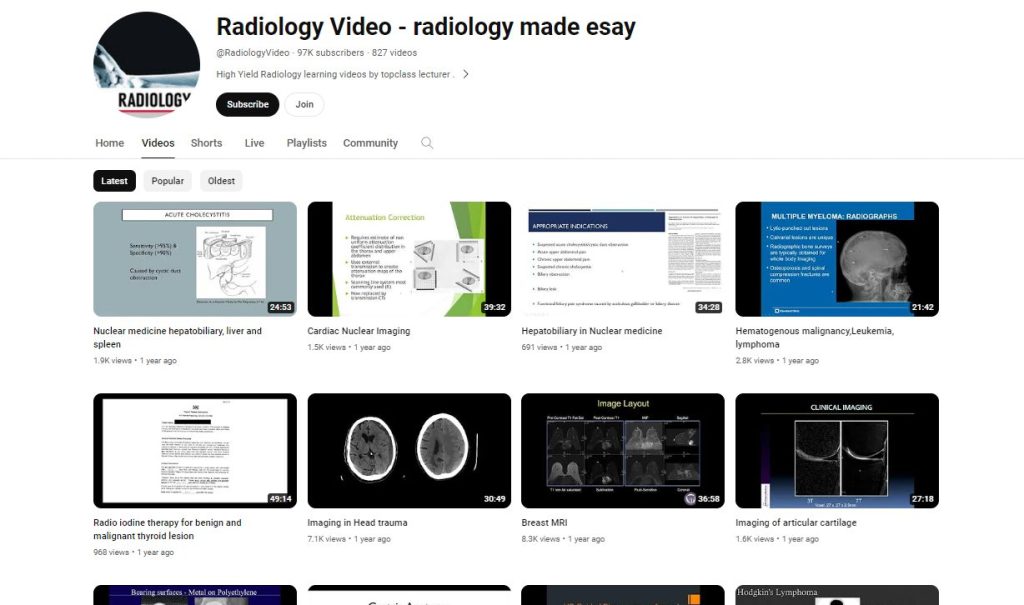This screenshot has height=605, width=1024.
Task: Click the Multiple Myeloma radiographs thumbnail
Action: click(837, 259)
